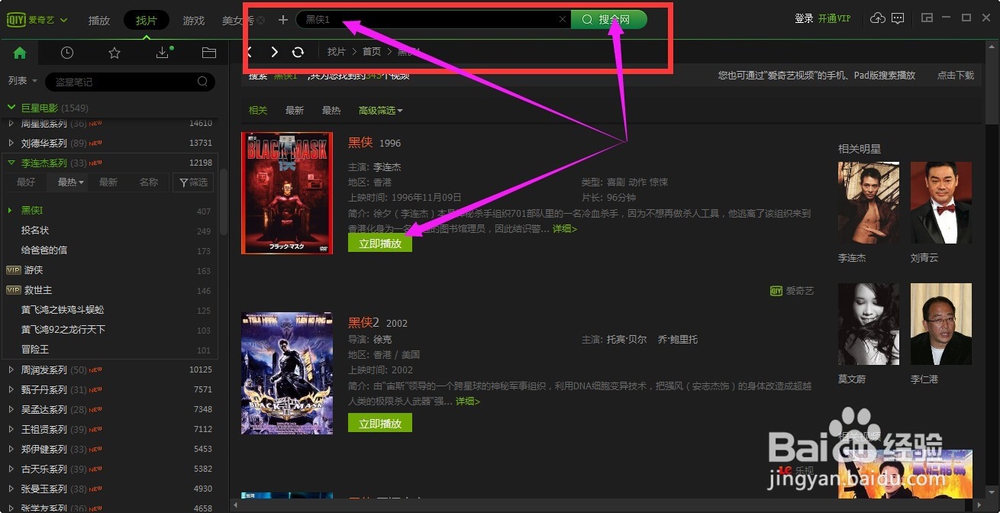Image resolution: width=1000 pixels, height=513 pixels.
Task: Open favorites star icon in sidebar
Action: pyautogui.click(x=114, y=53)
